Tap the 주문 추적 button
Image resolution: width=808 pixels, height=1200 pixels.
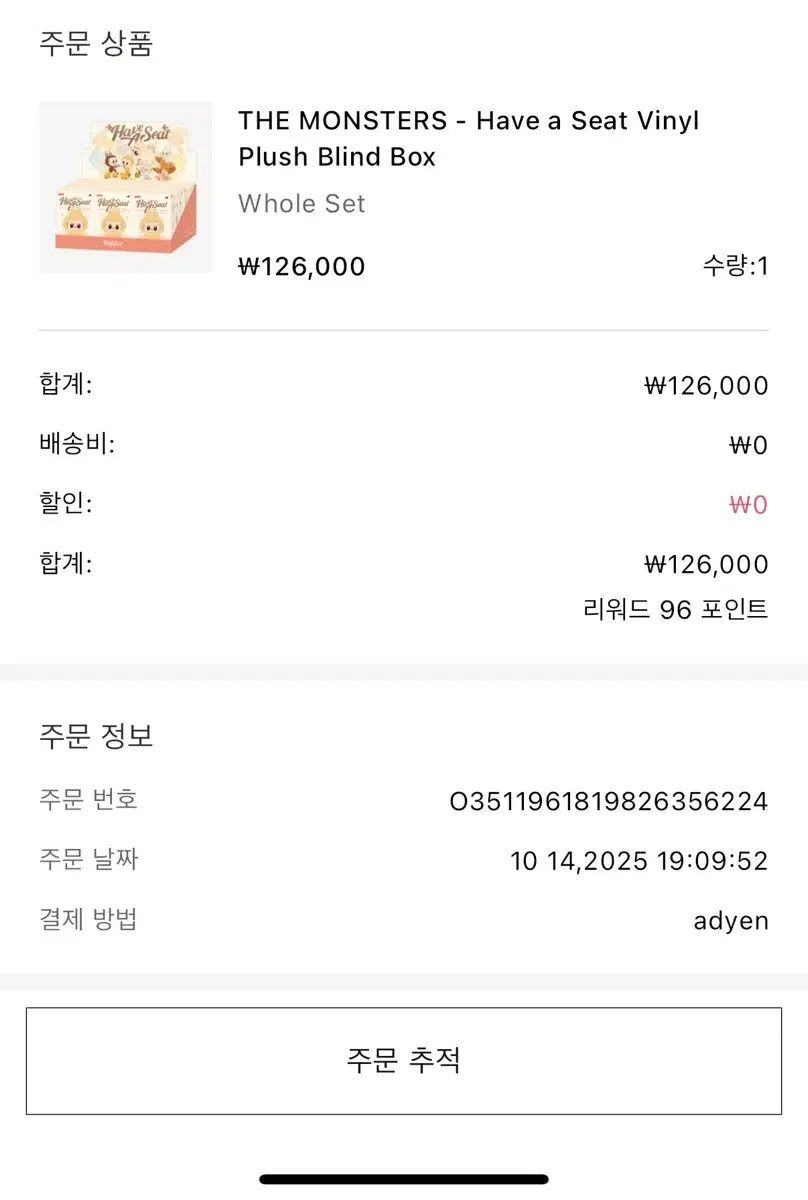click(x=404, y=1061)
